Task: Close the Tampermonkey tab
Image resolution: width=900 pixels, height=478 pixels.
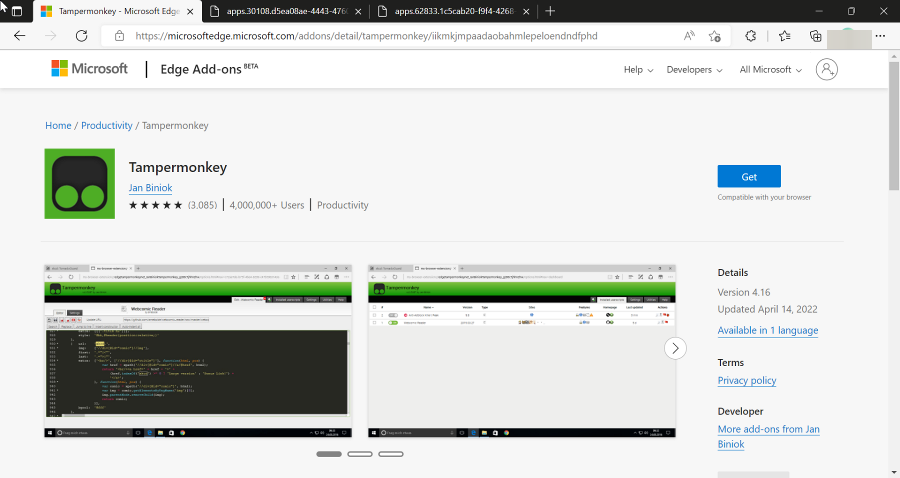Action: tap(191, 11)
